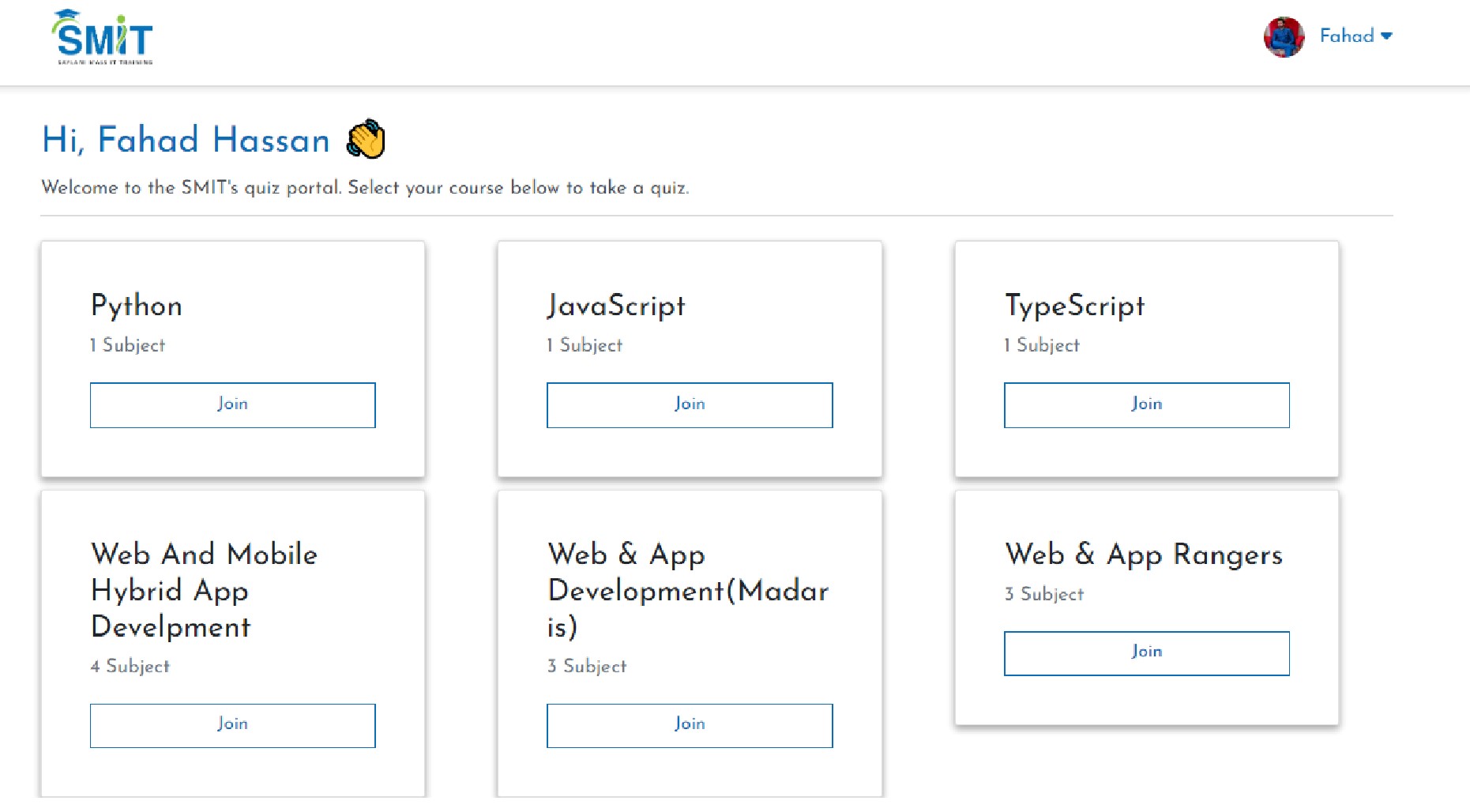Select the JavaScript course title
The width and height of the screenshot is (1470, 812).
[616, 306]
